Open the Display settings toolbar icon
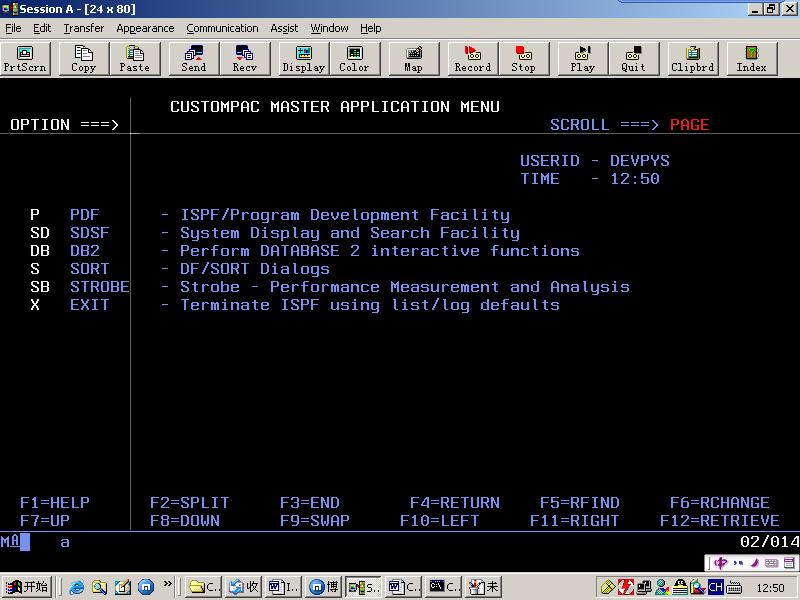This screenshot has width=800, height=600. pyautogui.click(x=304, y=59)
